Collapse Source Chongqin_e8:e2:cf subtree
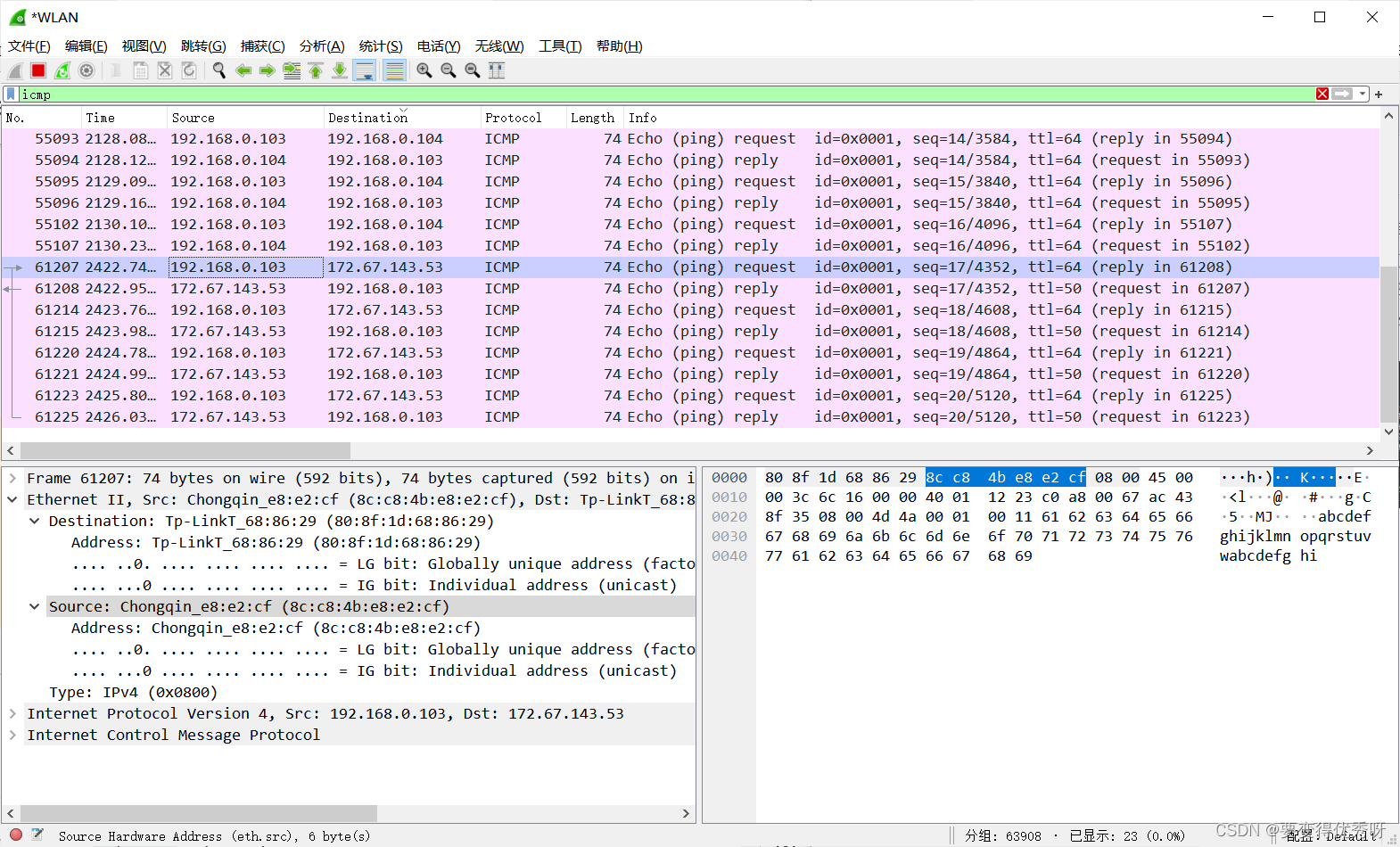This screenshot has height=847, width=1400. [34, 606]
